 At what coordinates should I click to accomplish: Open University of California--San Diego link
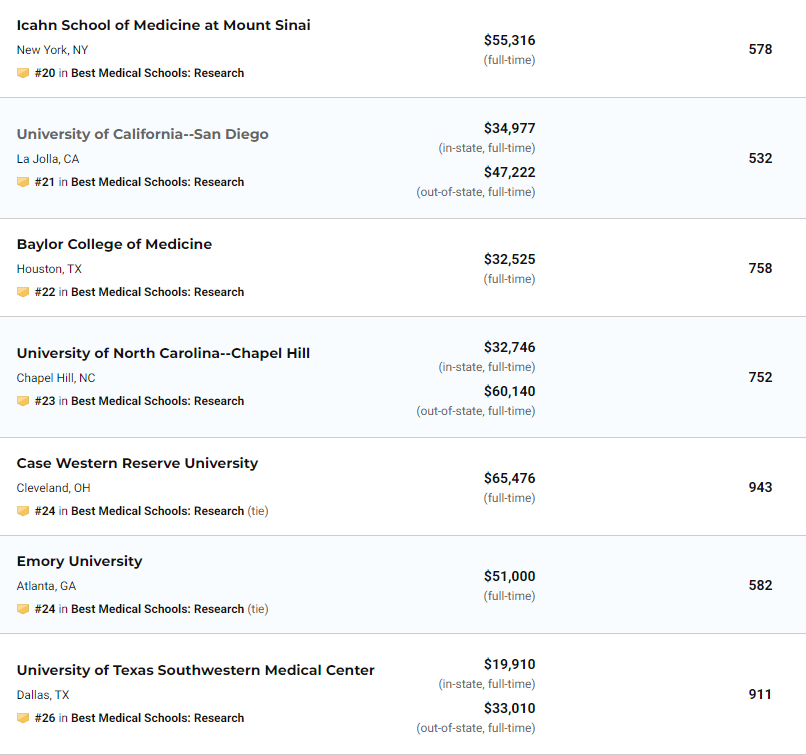pos(142,134)
